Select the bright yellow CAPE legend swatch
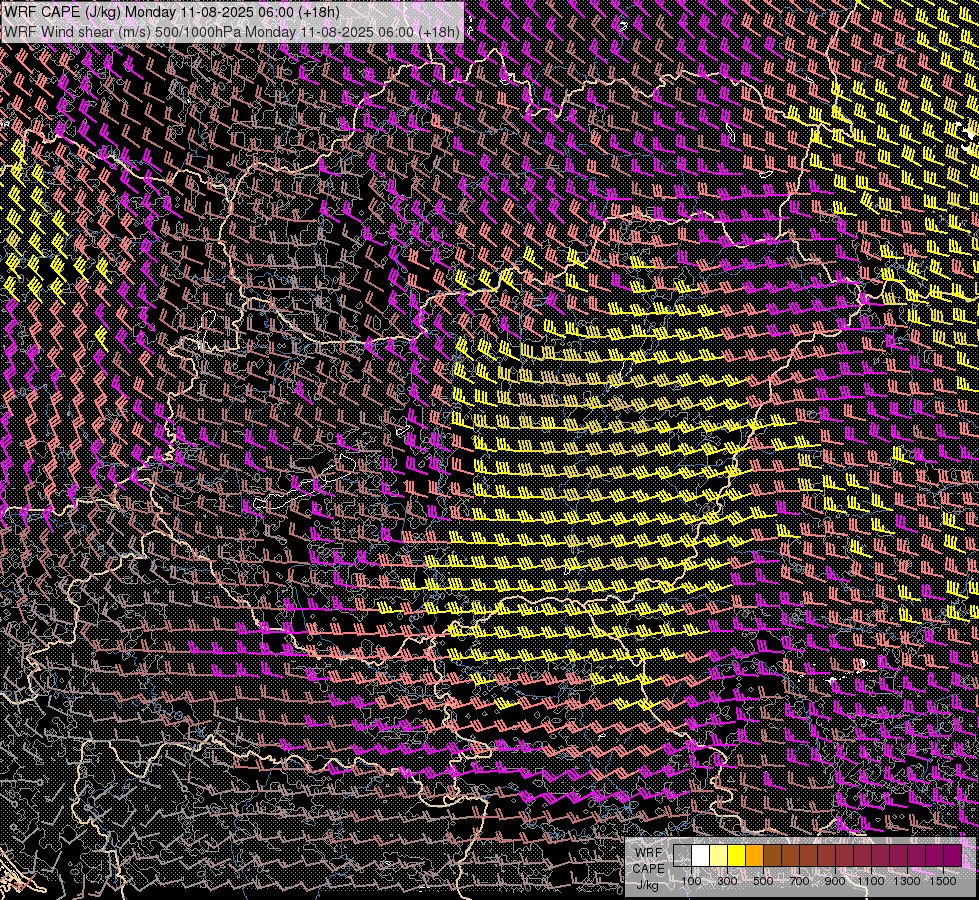This screenshot has width=979, height=900. pyautogui.click(x=737, y=856)
